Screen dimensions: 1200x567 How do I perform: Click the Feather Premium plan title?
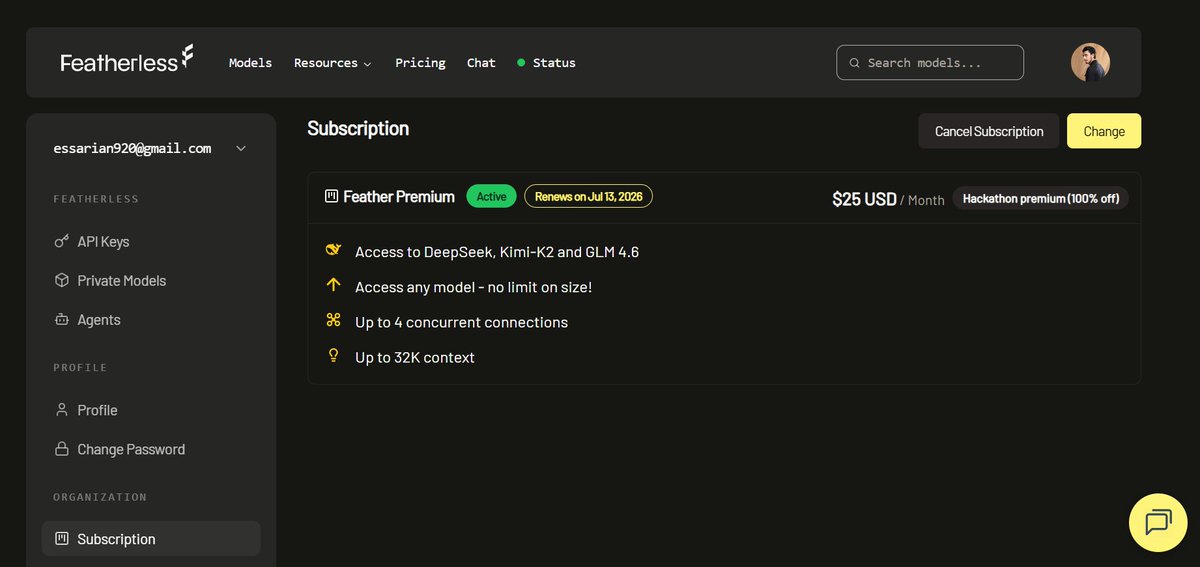(399, 197)
